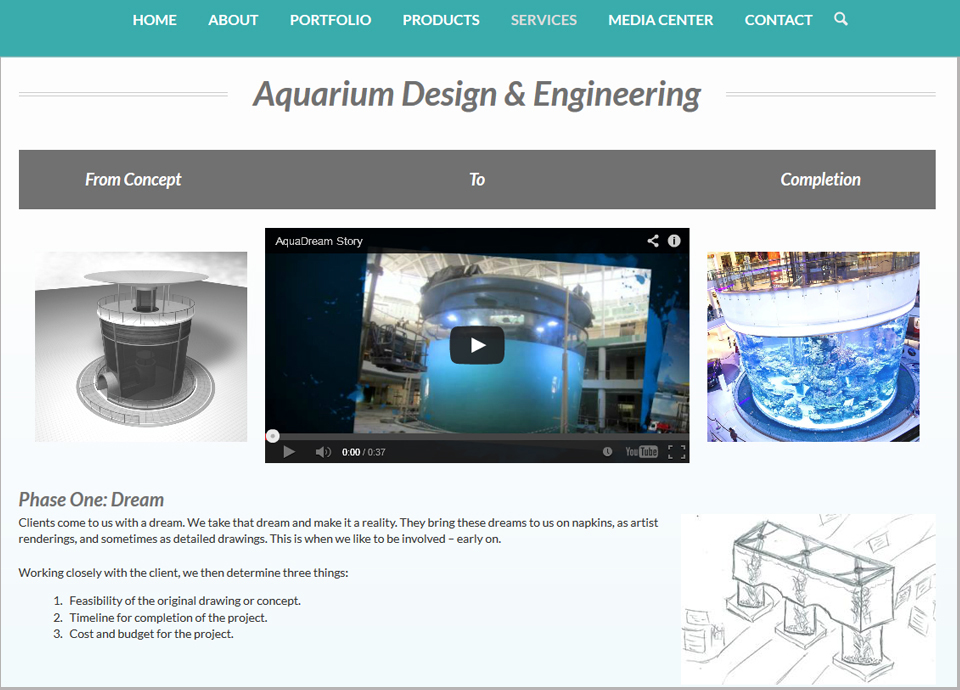This screenshot has width=960, height=690.
Task: Click the pencil sketch aquarium drawing
Action: (808, 599)
